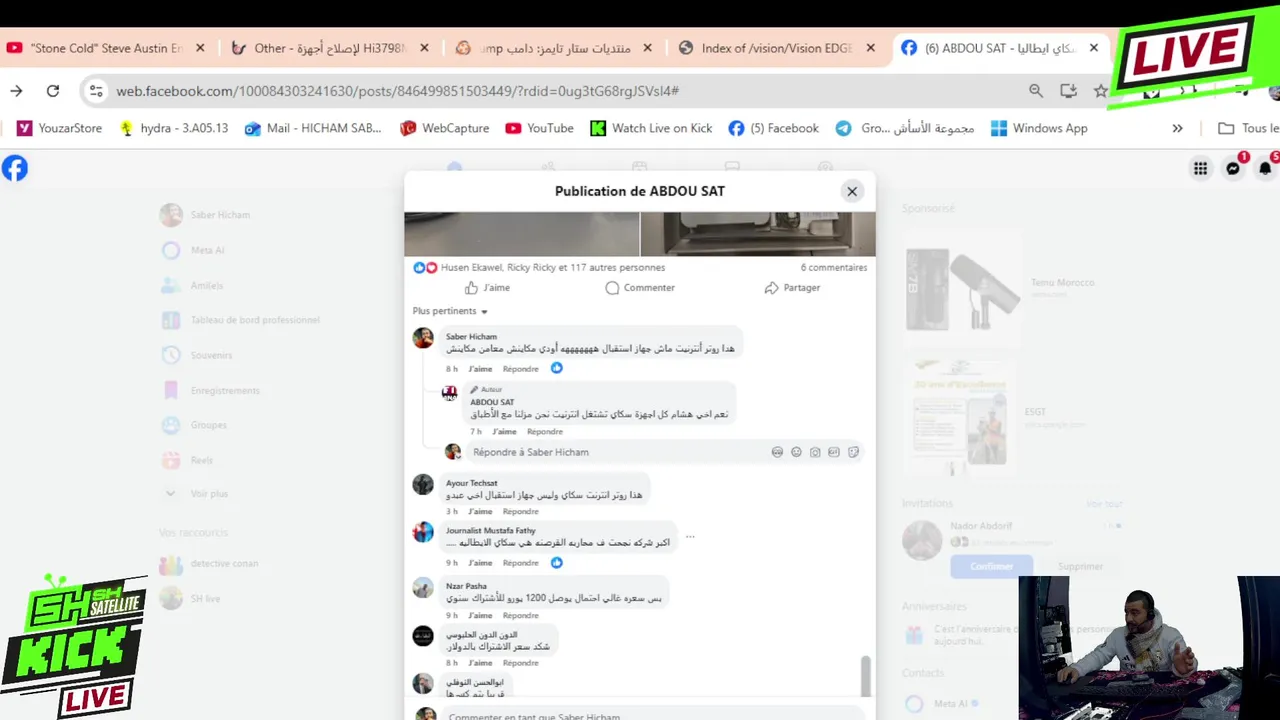The height and width of the screenshot is (720, 1280).
Task: Open Meta AI in the left sidebar
Action: (193, 250)
